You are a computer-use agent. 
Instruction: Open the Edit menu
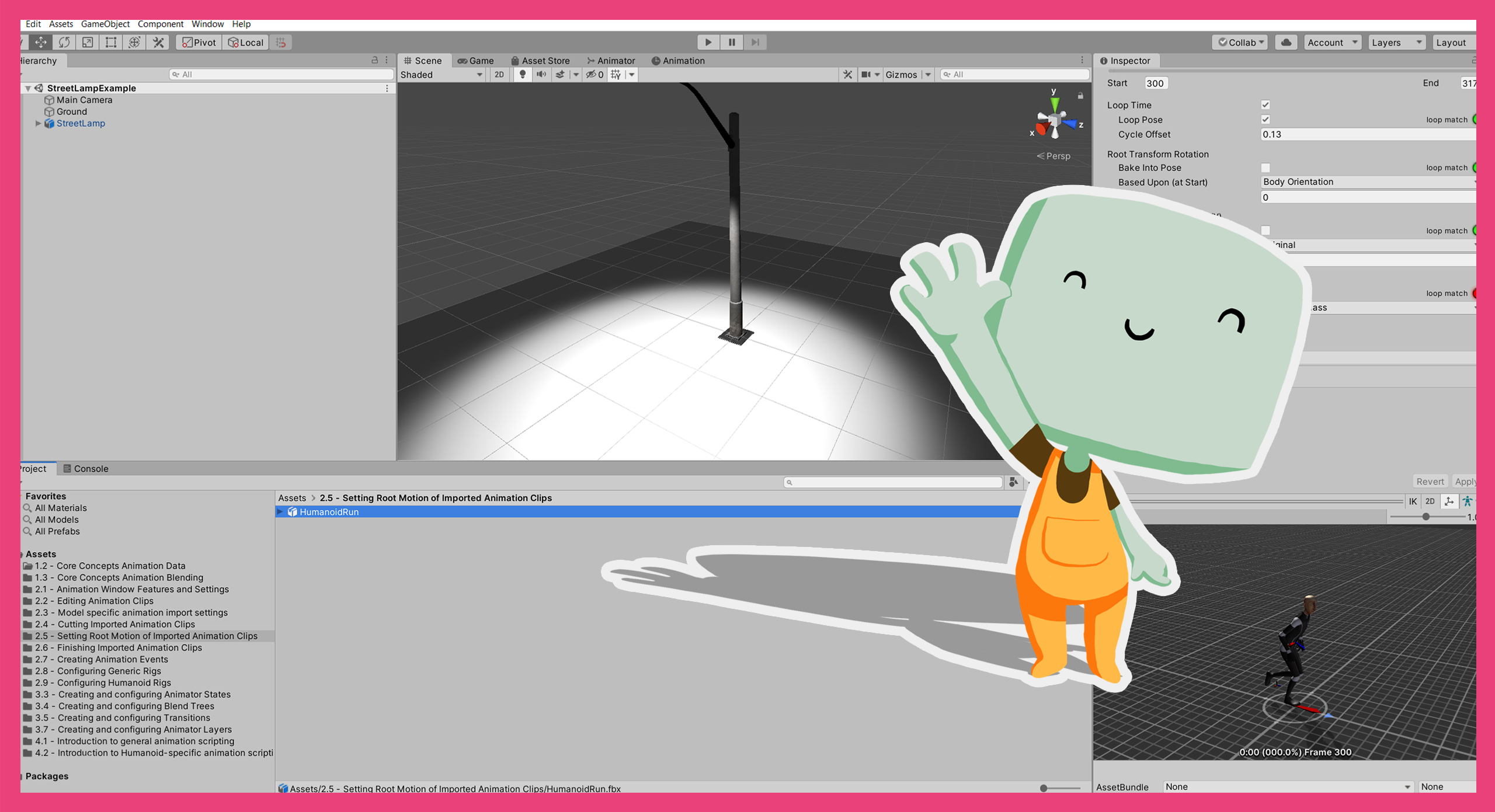click(x=33, y=24)
